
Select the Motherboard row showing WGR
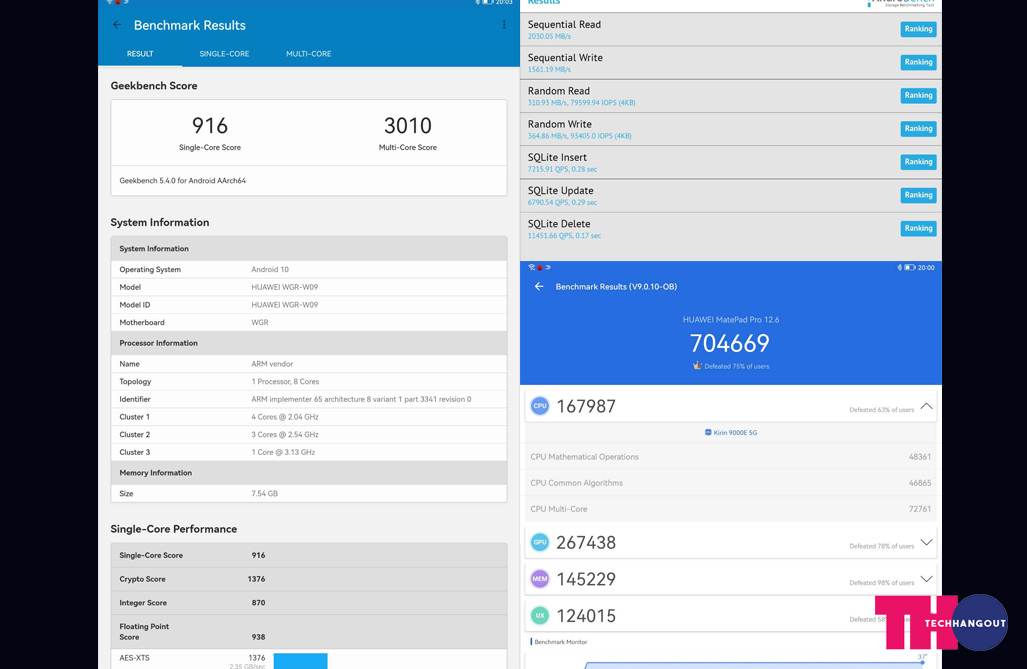tap(308, 322)
